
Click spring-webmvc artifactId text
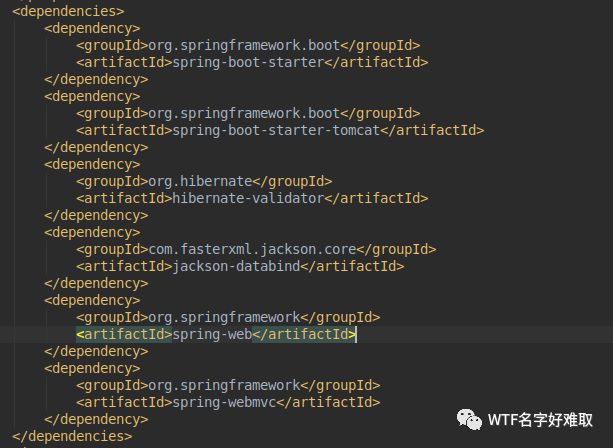click(x=224, y=402)
